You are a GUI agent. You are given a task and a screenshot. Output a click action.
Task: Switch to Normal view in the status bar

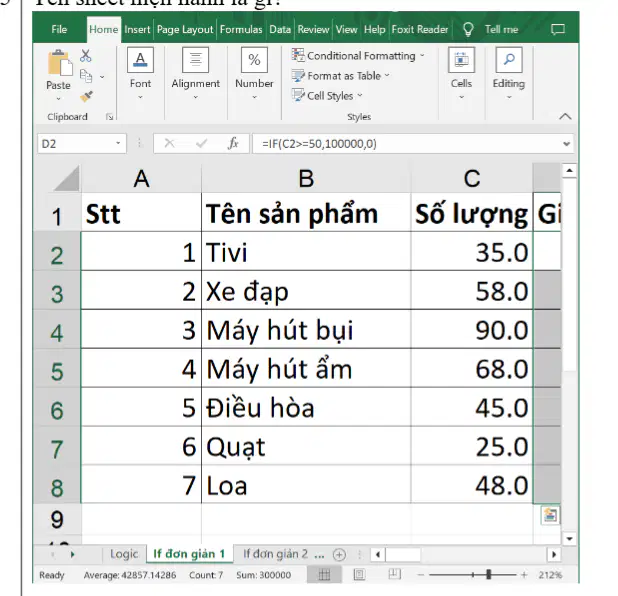(x=324, y=575)
